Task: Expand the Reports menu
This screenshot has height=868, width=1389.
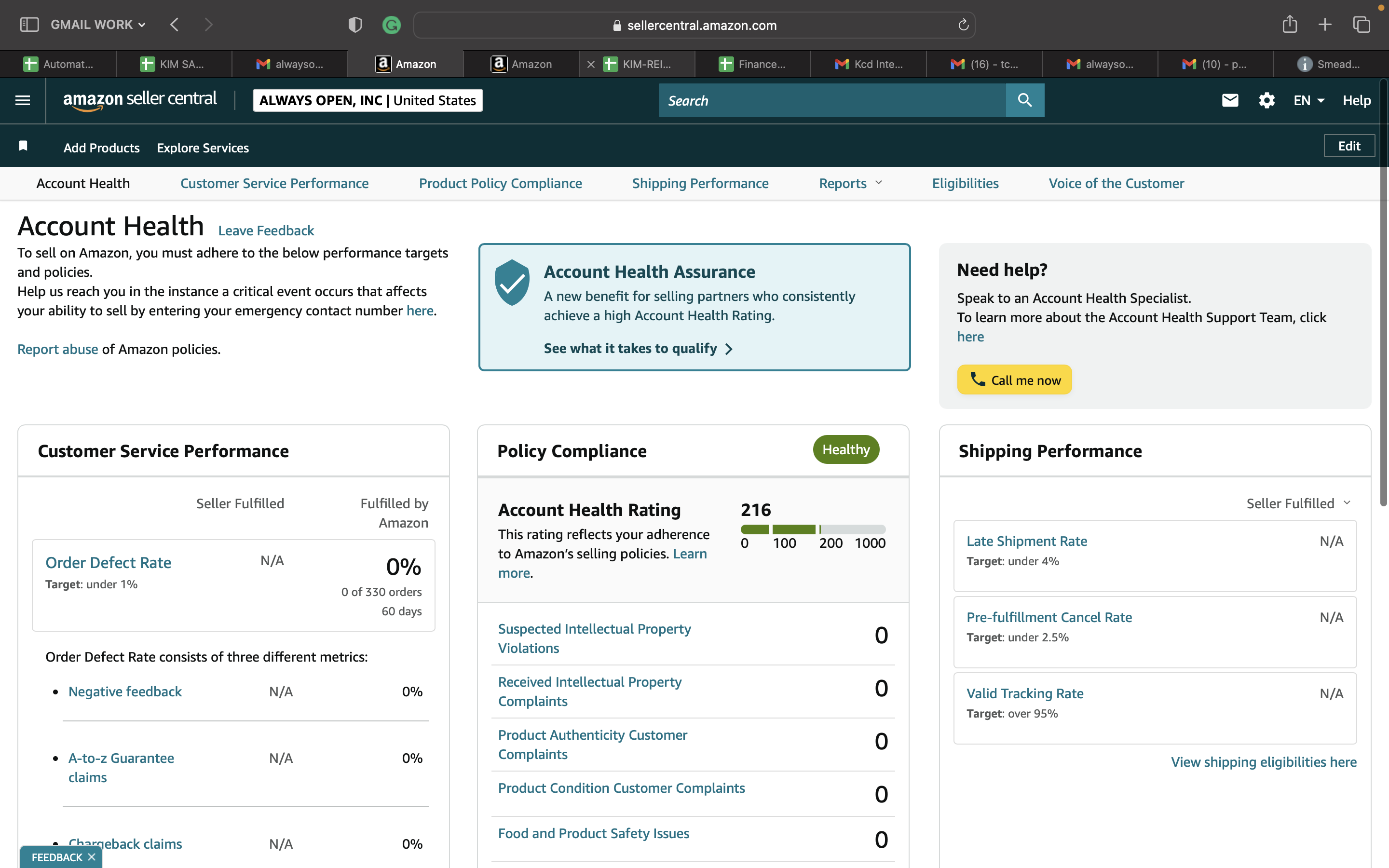Action: pos(850,183)
